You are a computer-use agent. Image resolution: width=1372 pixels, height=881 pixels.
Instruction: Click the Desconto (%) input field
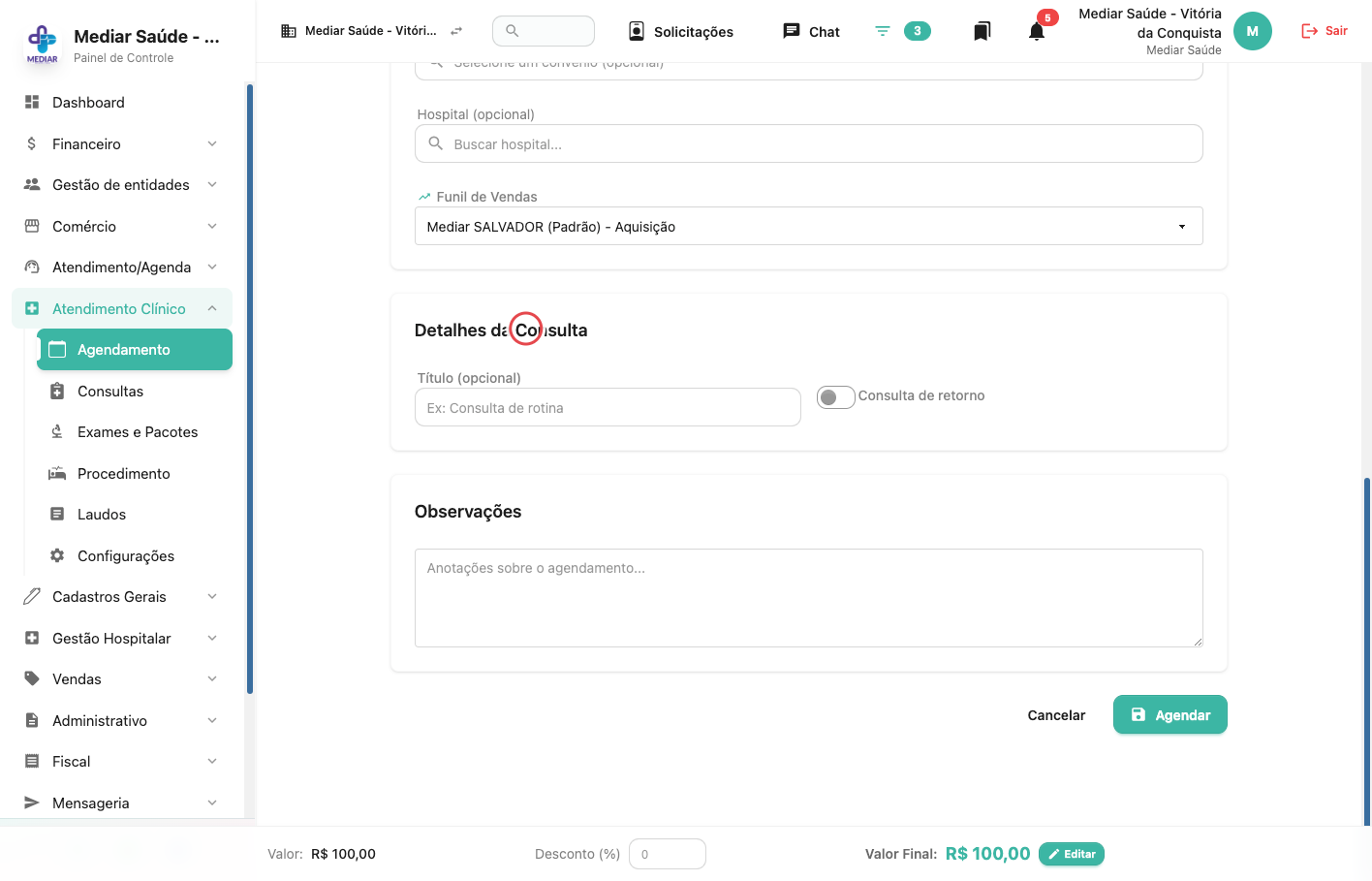pos(668,854)
